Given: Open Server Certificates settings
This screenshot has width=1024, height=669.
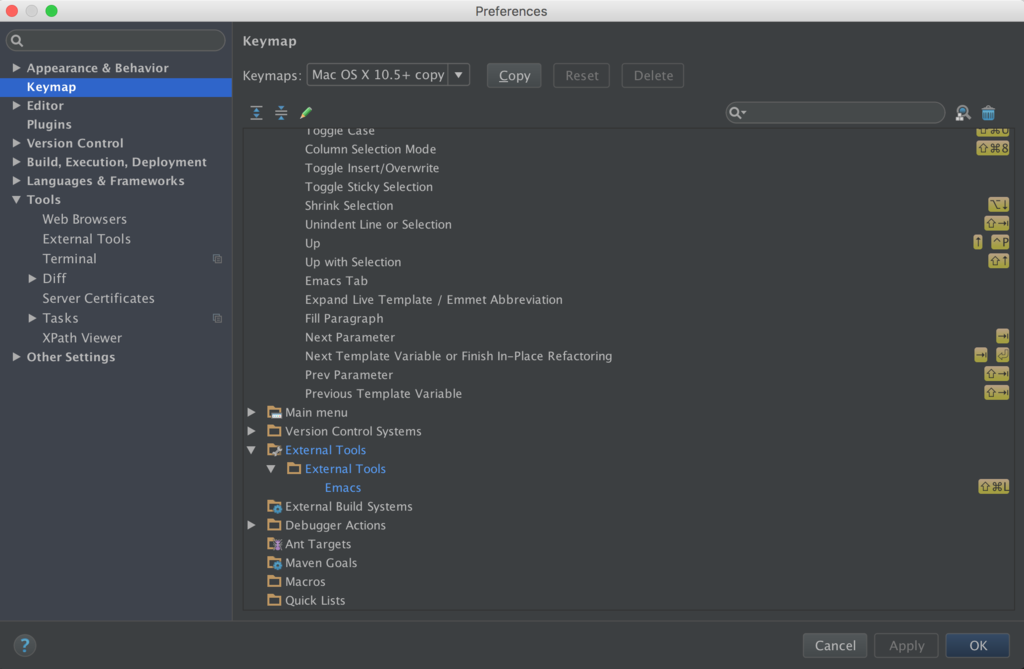Looking at the screenshot, I should 98,299.
